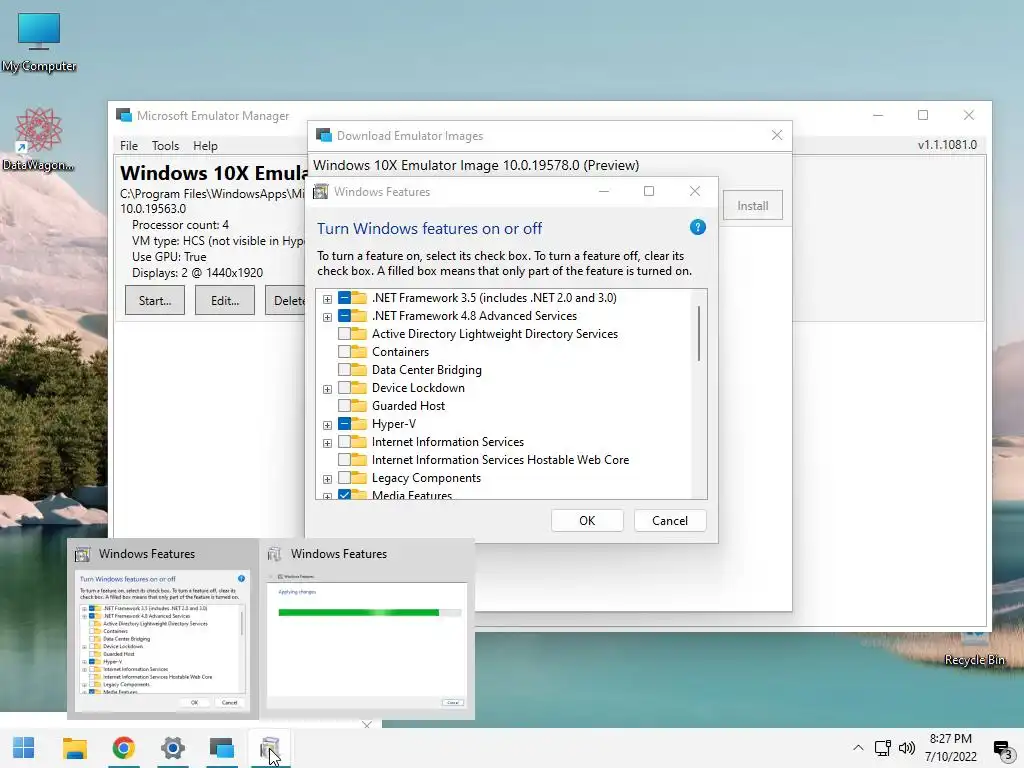Screen dimensions: 1024x768
Task: Close the taskbar thumbnail preview with X
Action: [367, 725]
